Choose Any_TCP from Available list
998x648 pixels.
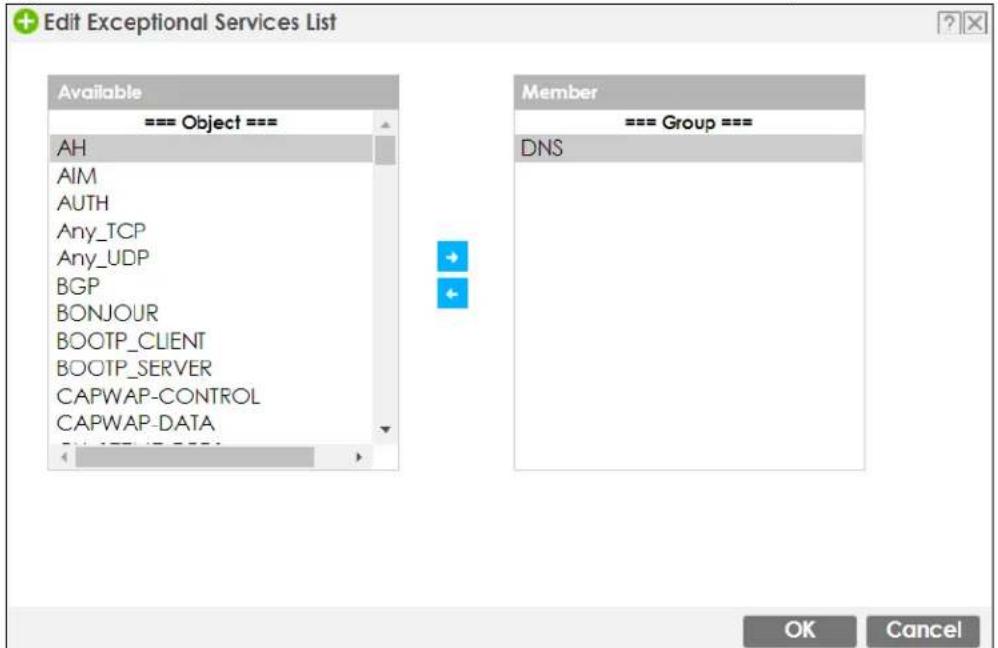click(211, 230)
